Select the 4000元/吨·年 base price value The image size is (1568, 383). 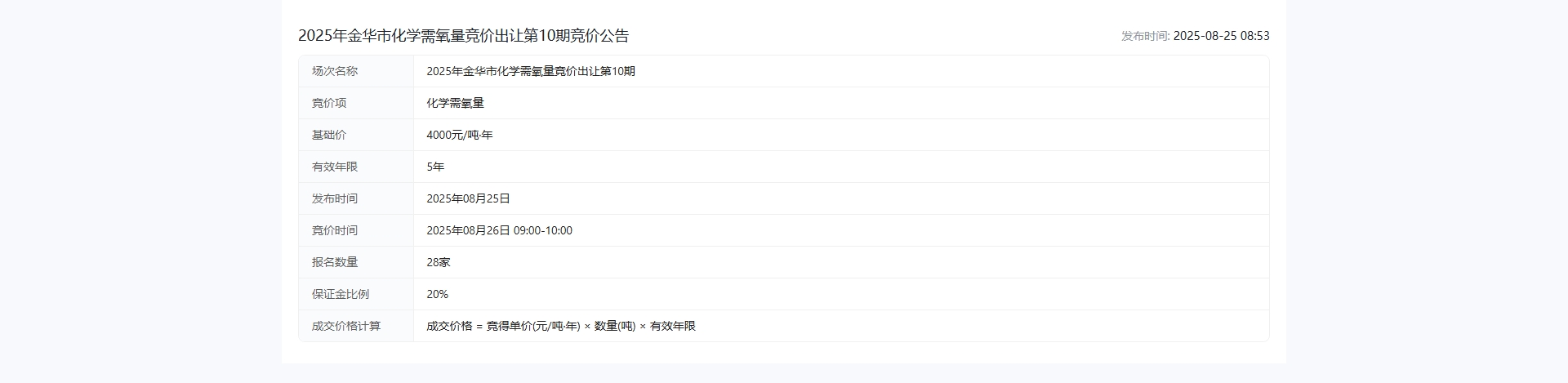click(459, 135)
